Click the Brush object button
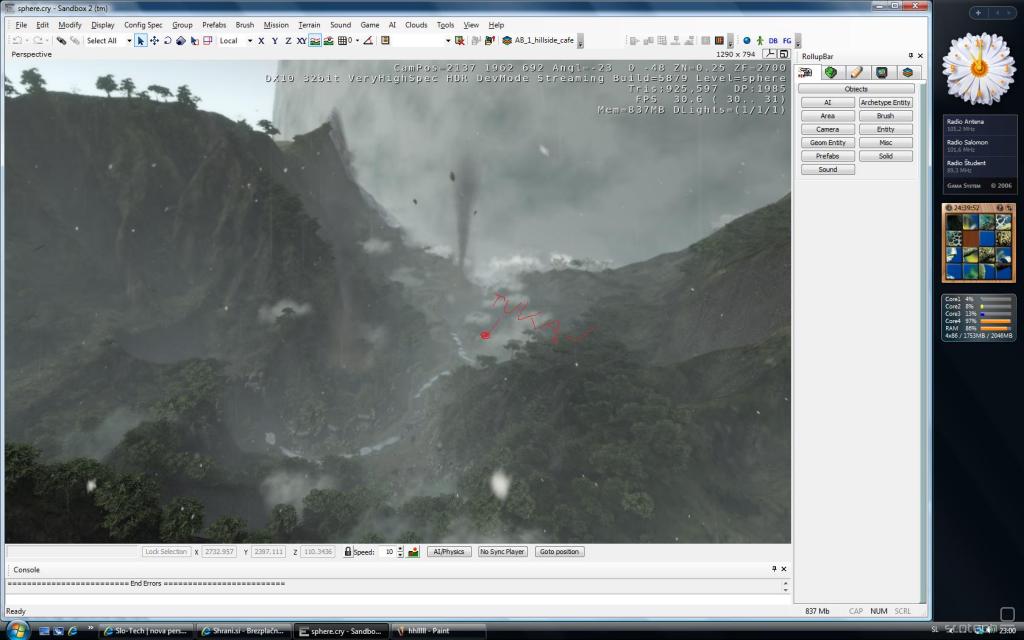Screen dimensions: 1024x640 (886, 116)
